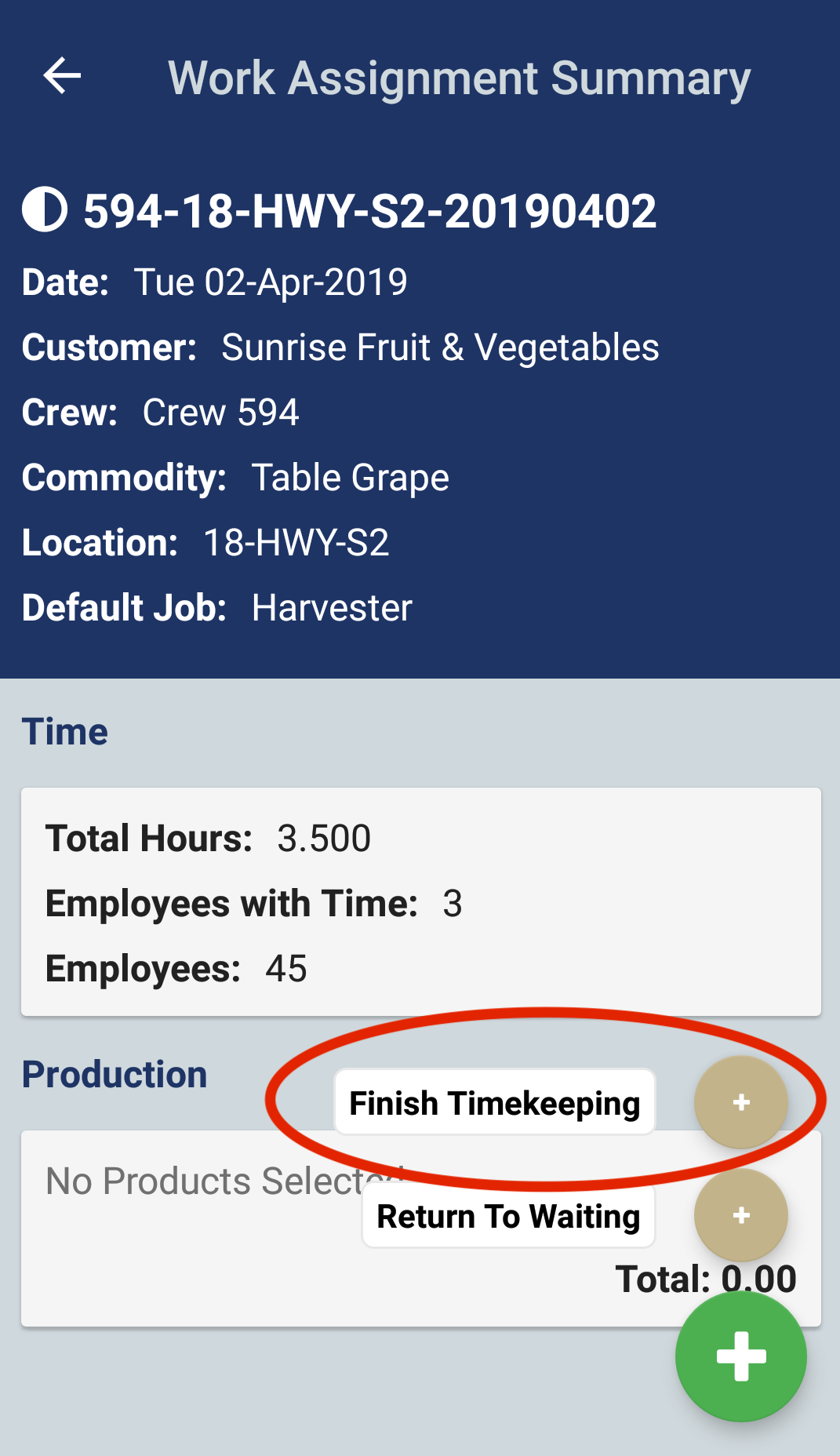The height and width of the screenshot is (1456, 840).
Task: Tap the Date Tue 02-Apr-2019 row
Action: (215, 282)
